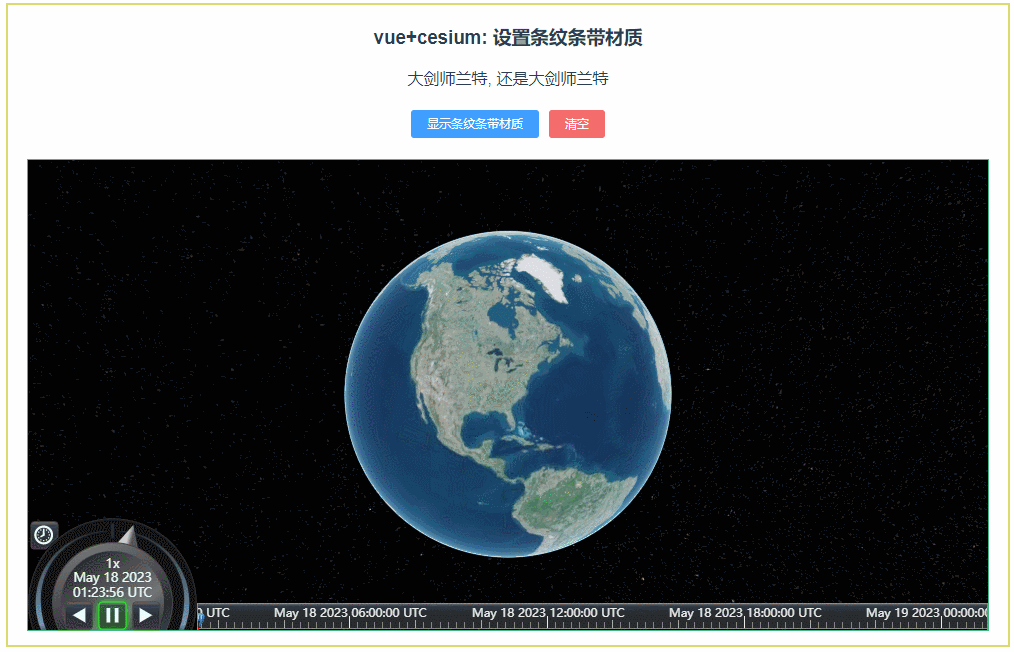The width and height of the screenshot is (1014, 652).
Task: Click the 大剑师兰特 subtitle text
Action: [508, 79]
